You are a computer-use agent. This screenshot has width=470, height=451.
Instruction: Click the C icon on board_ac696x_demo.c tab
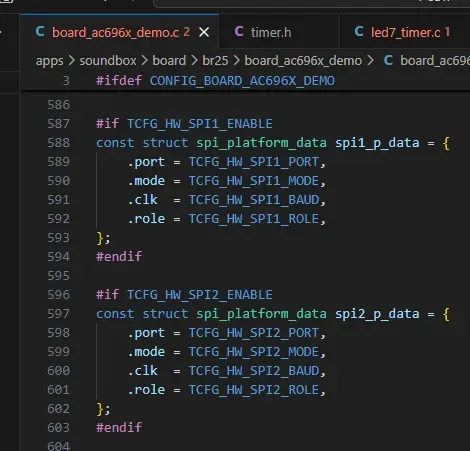40,32
